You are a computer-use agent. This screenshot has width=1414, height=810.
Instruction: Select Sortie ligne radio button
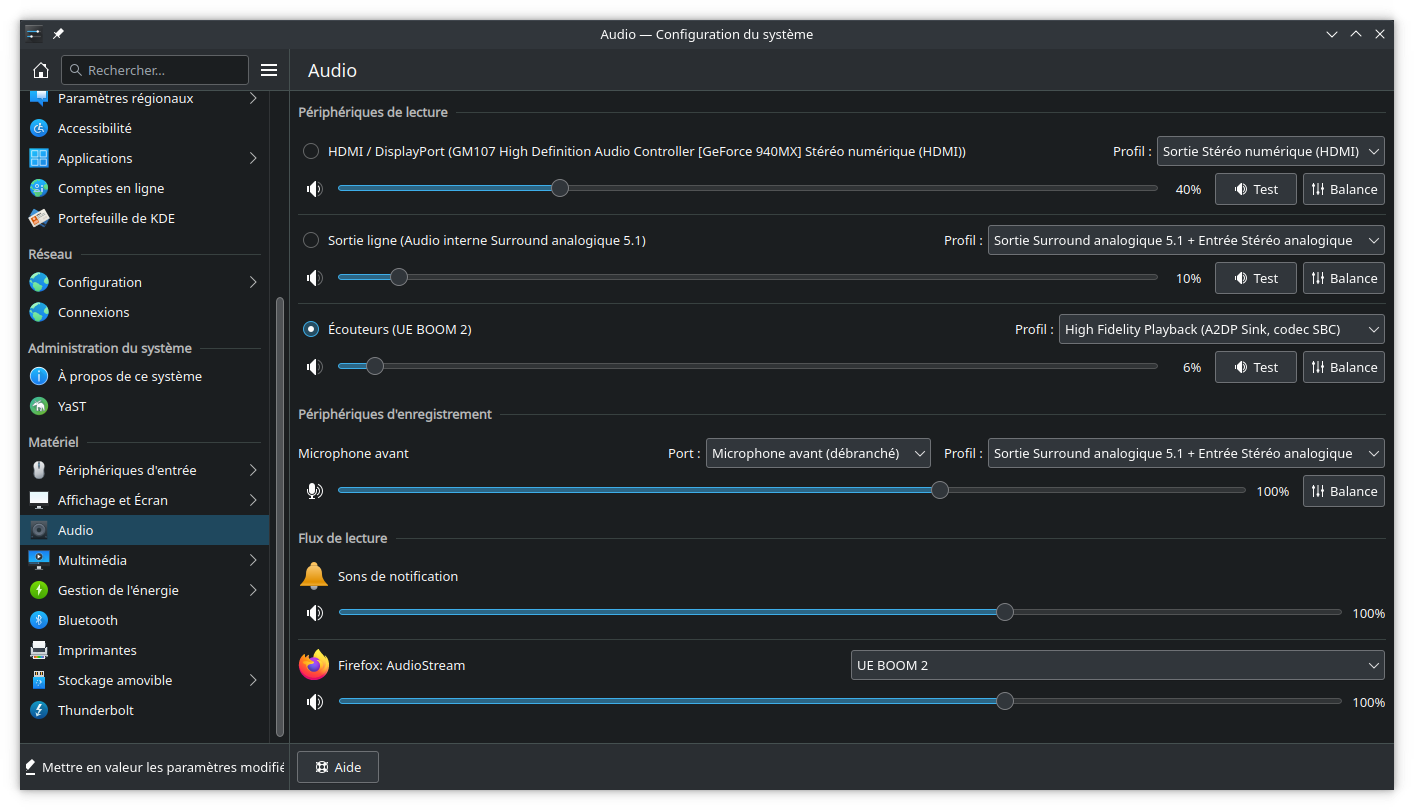(311, 240)
